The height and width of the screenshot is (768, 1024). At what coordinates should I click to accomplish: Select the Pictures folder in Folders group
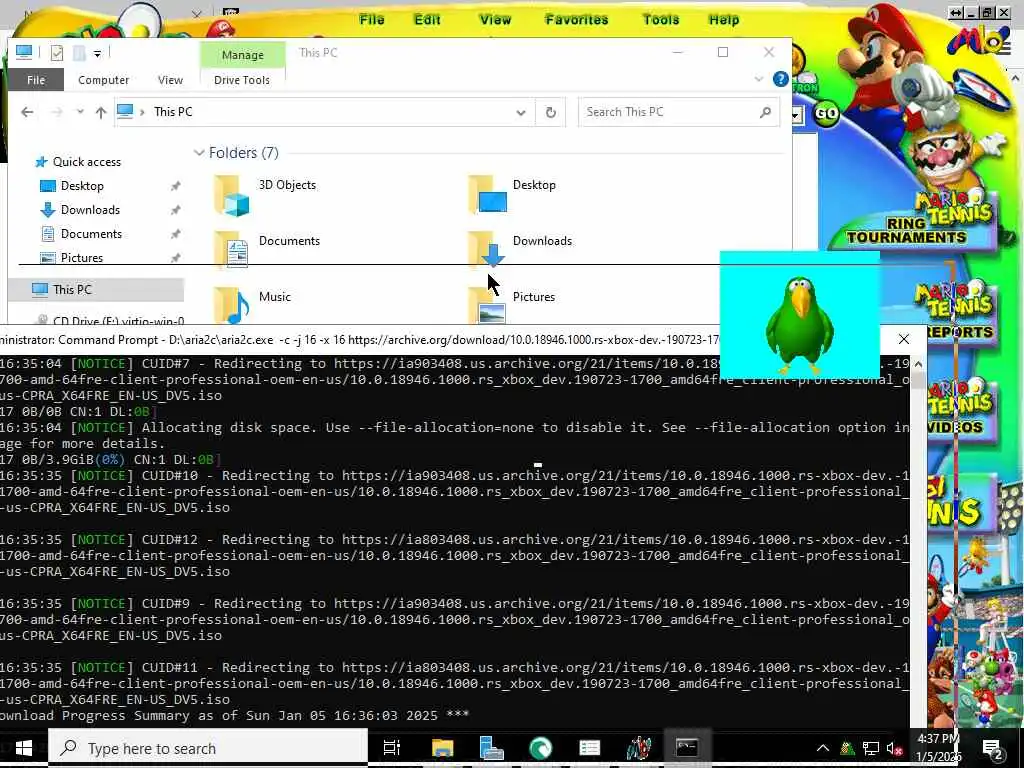[x=513, y=305]
